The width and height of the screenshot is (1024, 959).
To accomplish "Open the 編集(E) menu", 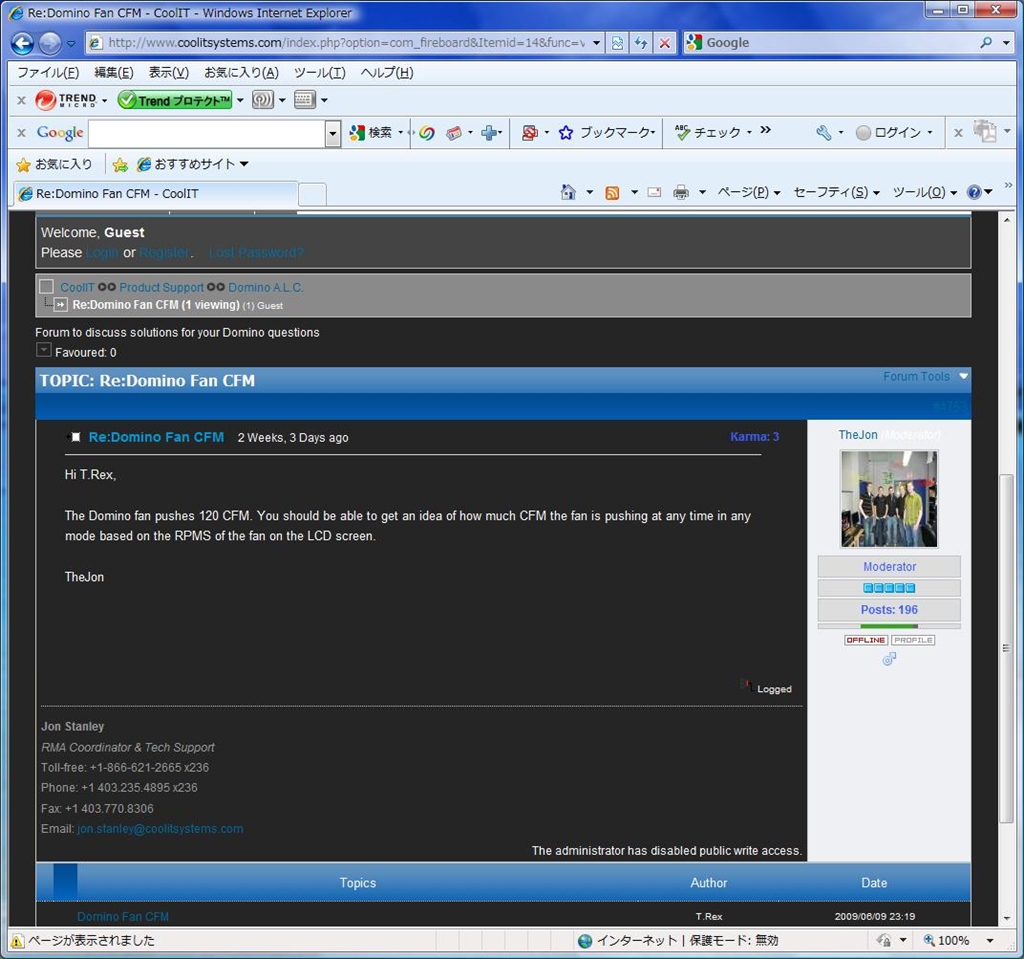I will click(x=114, y=73).
